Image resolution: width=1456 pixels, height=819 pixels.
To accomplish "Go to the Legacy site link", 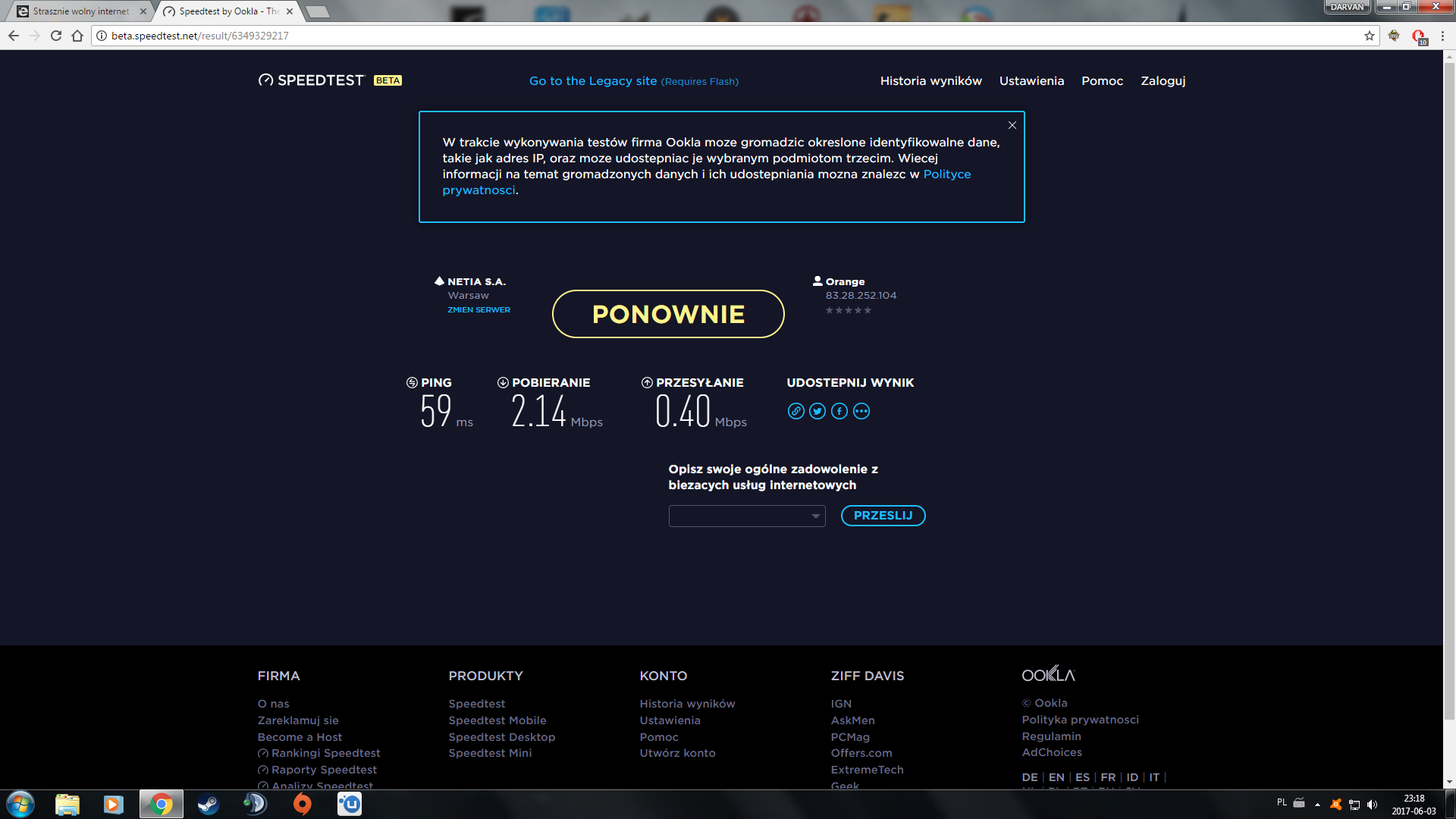I will coord(634,81).
